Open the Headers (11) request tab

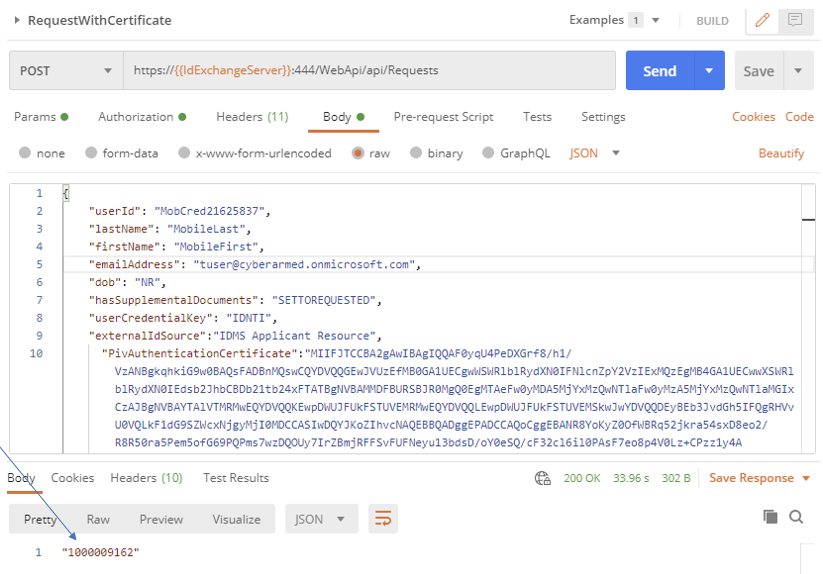[252, 116]
